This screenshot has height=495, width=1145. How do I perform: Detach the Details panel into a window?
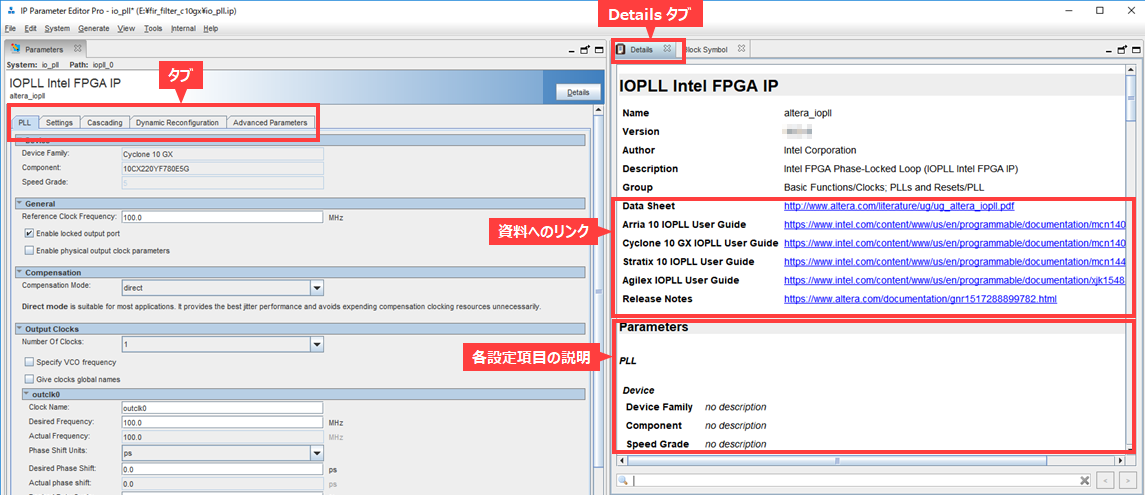click(x=1122, y=50)
